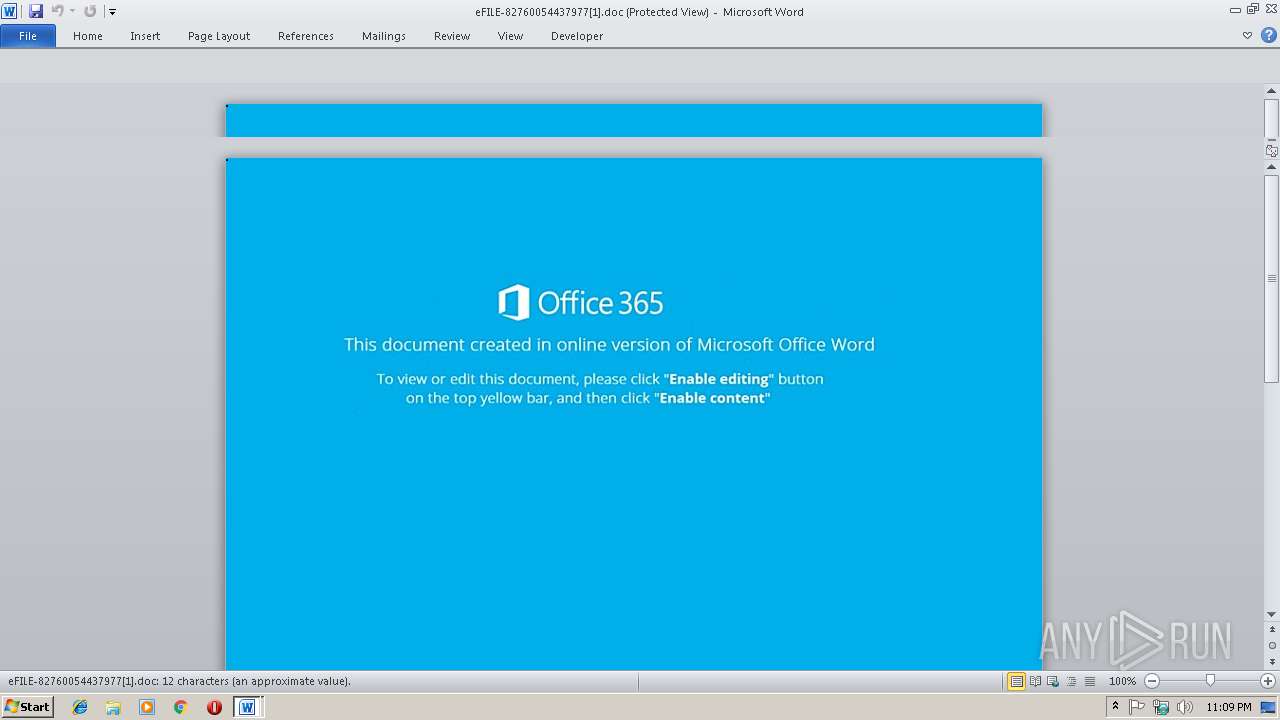
Task: Click "This document created in online version" line
Action: [609, 344]
